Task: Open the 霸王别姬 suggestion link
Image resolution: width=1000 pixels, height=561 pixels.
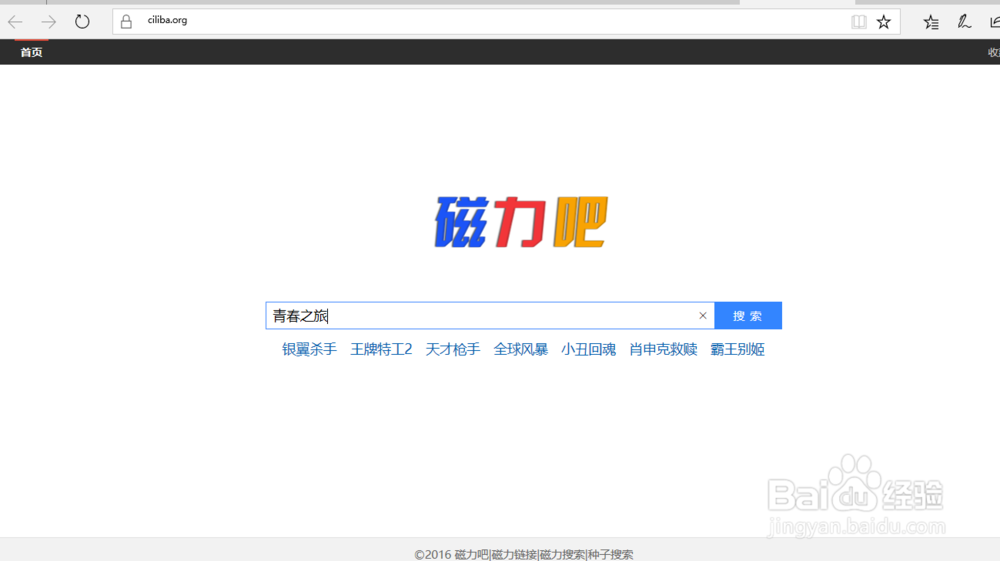Action: click(737, 349)
